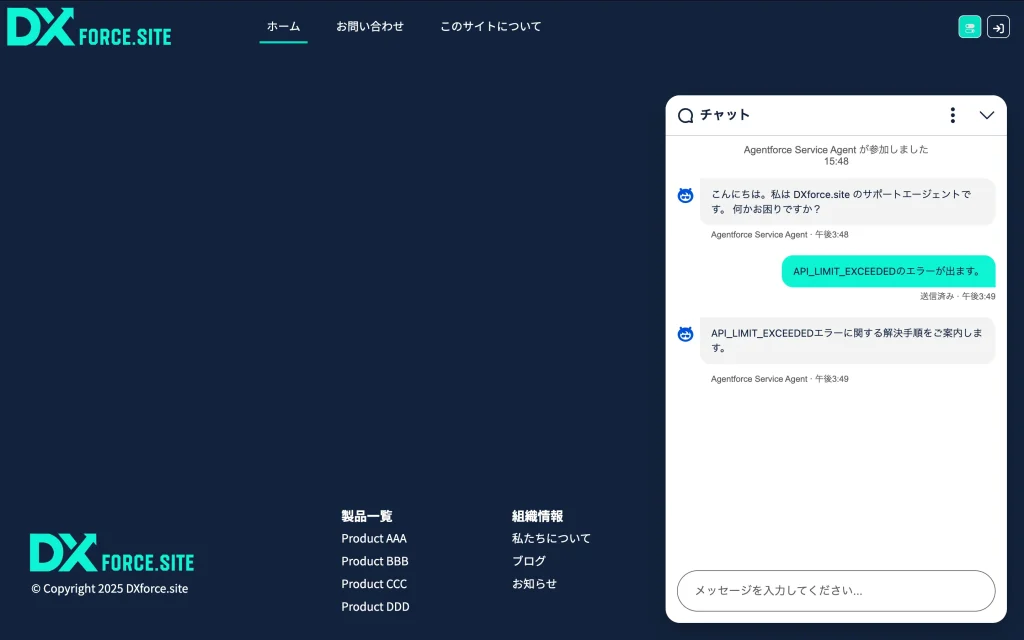The width and height of the screenshot is (1024, 640).
Task: Open the ブログ footer link
Action: (x=529, y=562)
